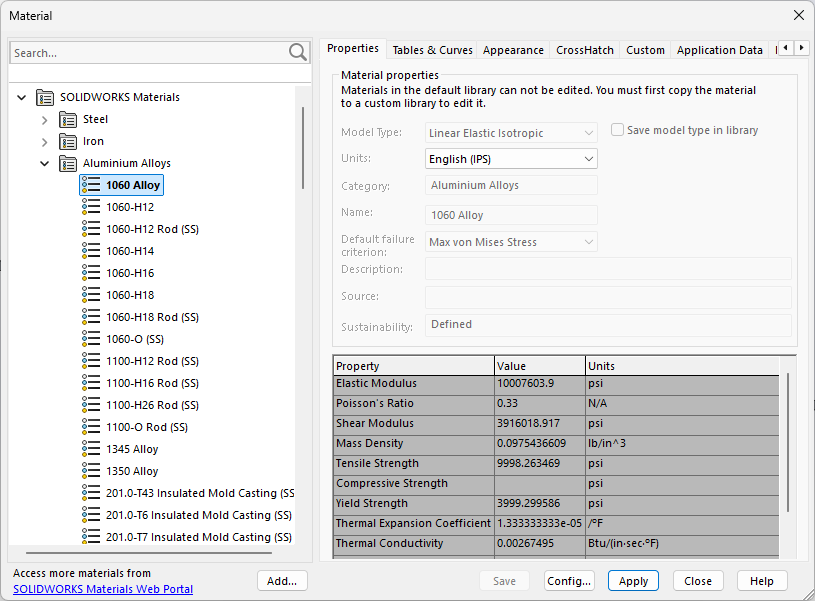Switch to the Properties tab
Screen dimensions: 815x601
(x=352, y=48)
